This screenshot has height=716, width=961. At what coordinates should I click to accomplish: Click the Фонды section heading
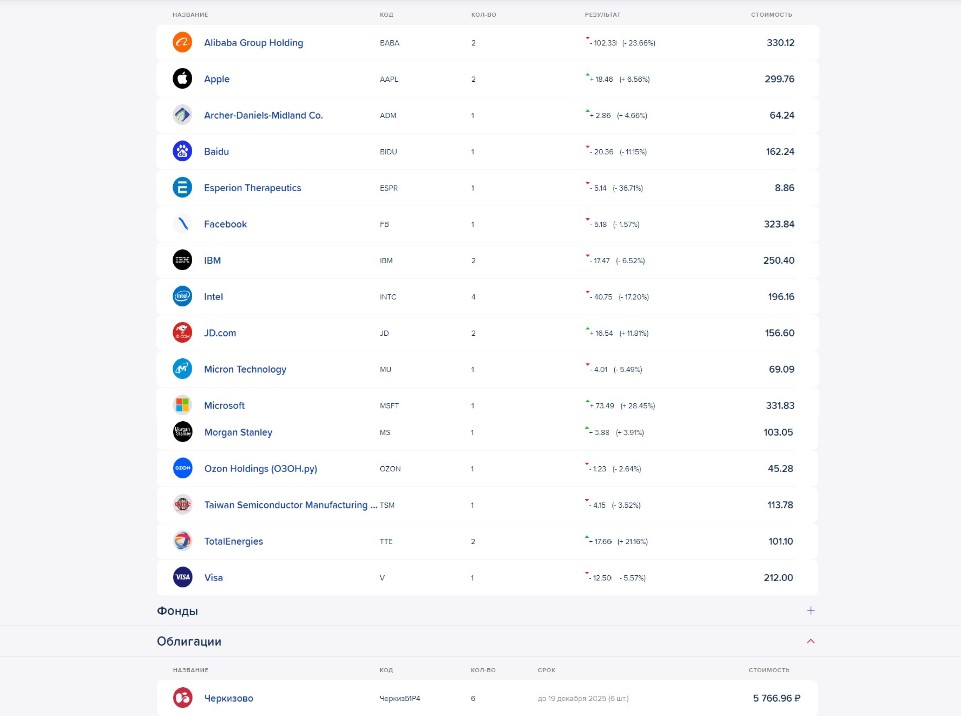coord(177,611)
